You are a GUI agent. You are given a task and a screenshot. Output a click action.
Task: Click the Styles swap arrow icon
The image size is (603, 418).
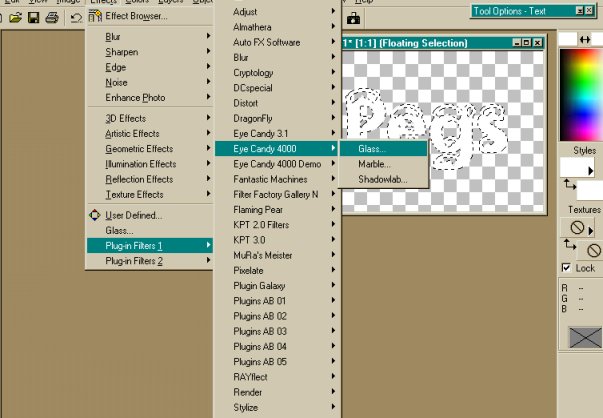pyautogui.click(x=570, y=185)
